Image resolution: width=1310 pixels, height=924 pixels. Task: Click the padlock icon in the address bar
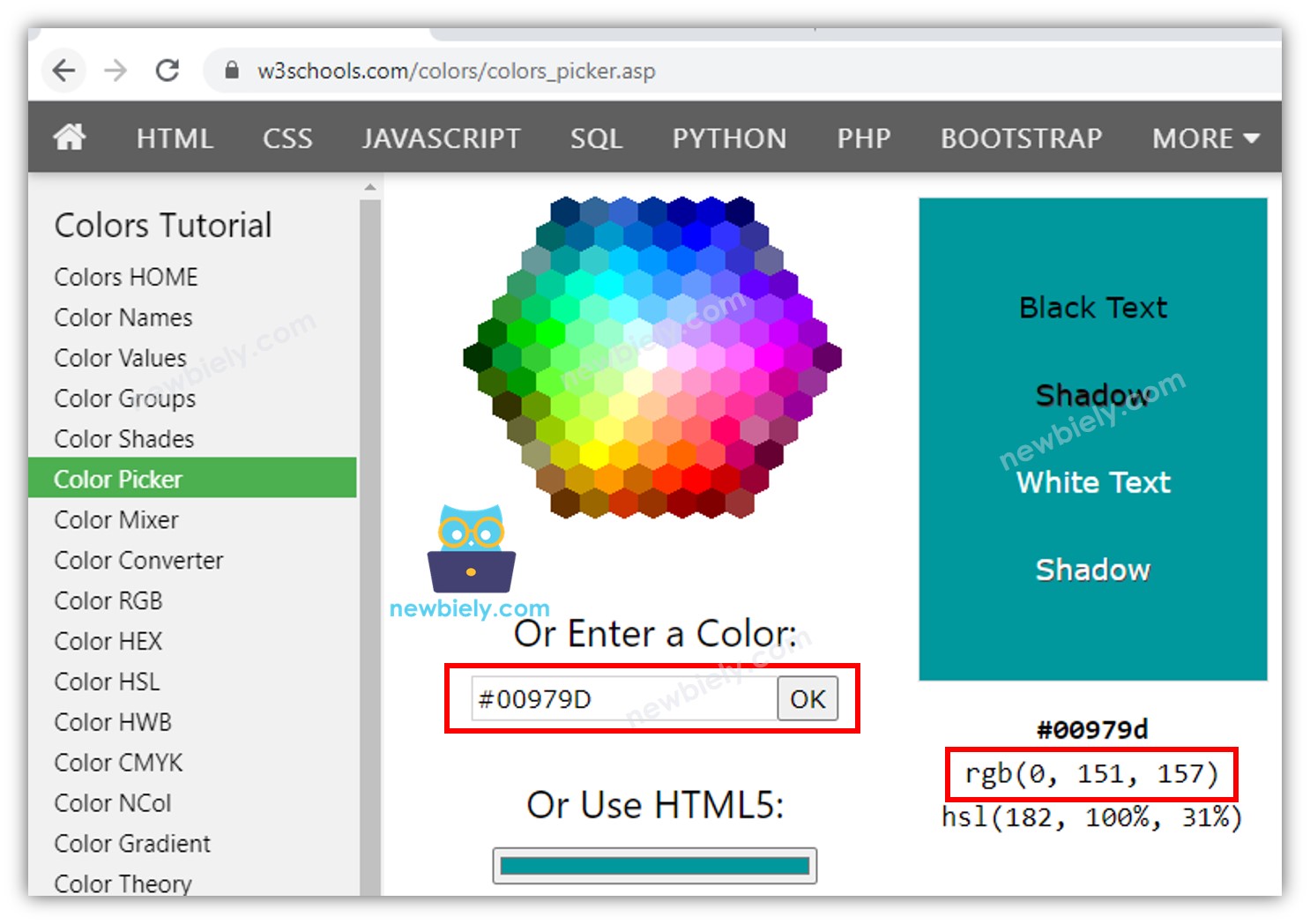(x=231, y=71)
